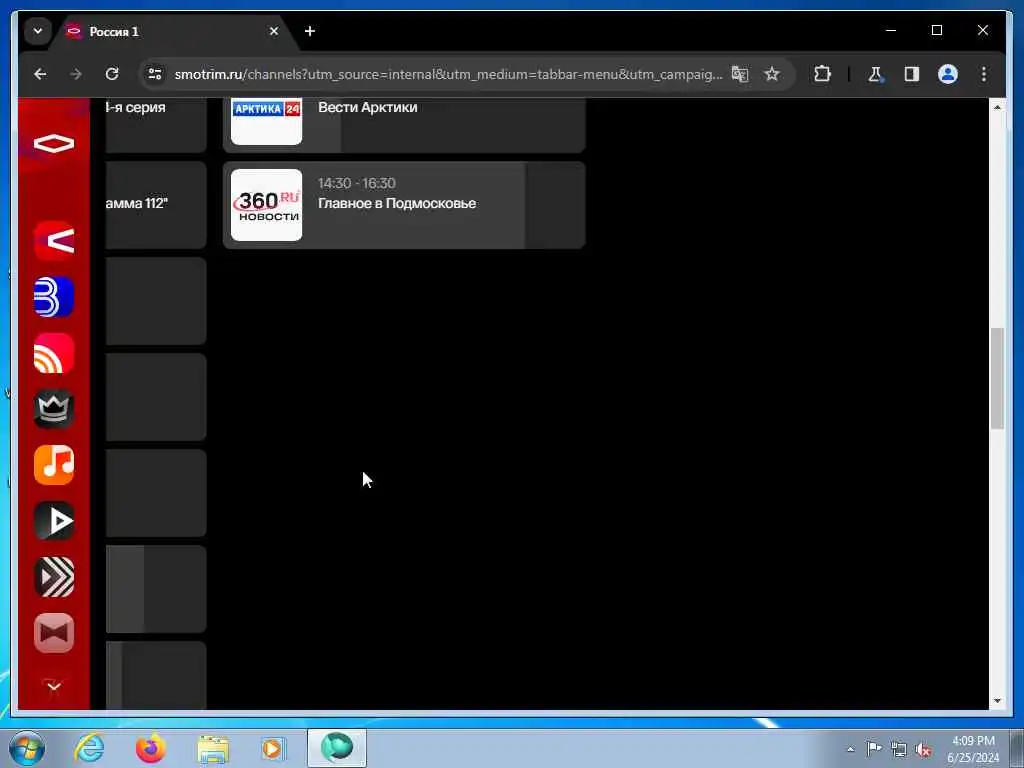
Task: Translate this page icon
Action: [x=739, y=74]
